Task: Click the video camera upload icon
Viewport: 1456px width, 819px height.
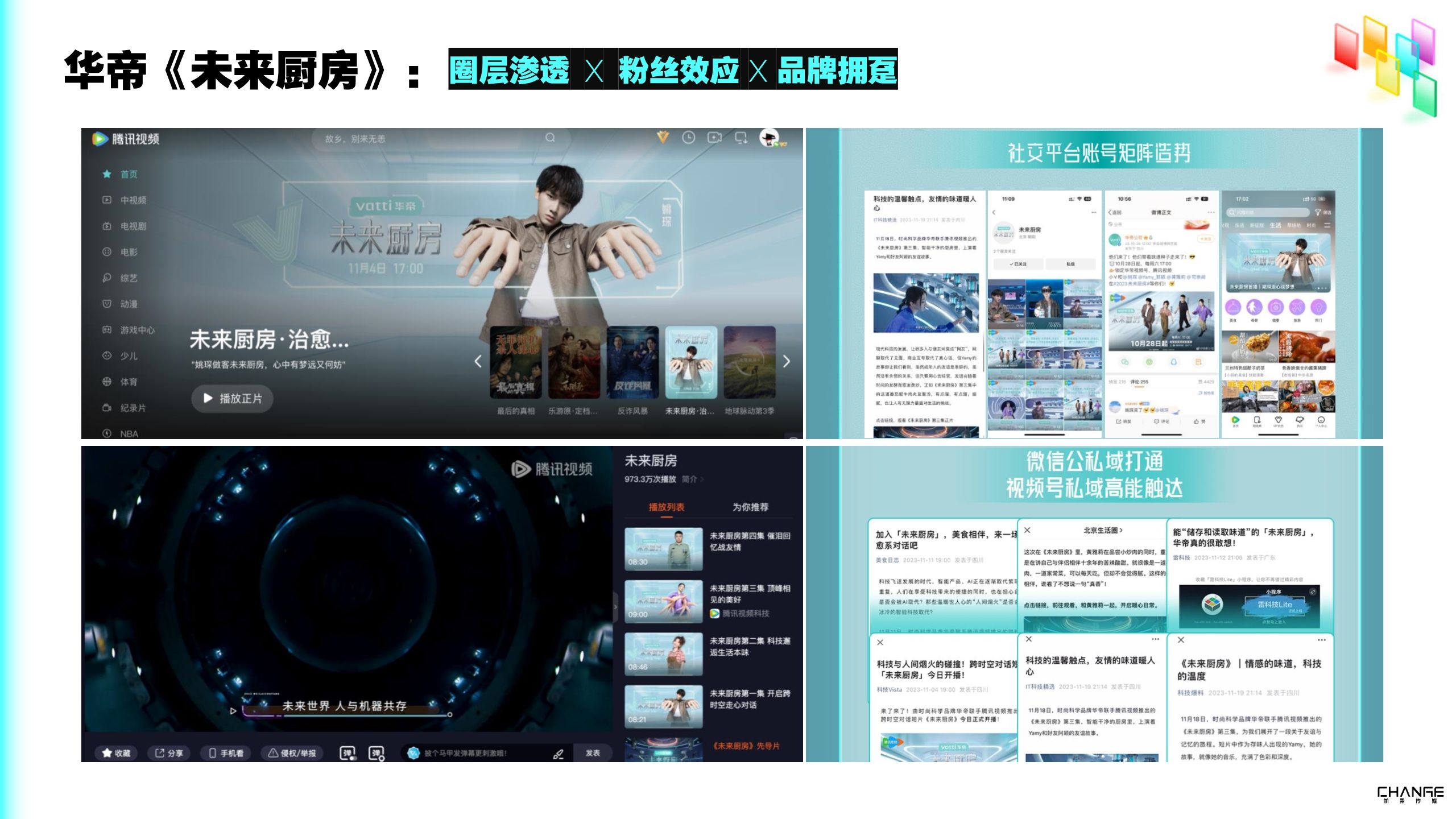Action: pos(714,138)
